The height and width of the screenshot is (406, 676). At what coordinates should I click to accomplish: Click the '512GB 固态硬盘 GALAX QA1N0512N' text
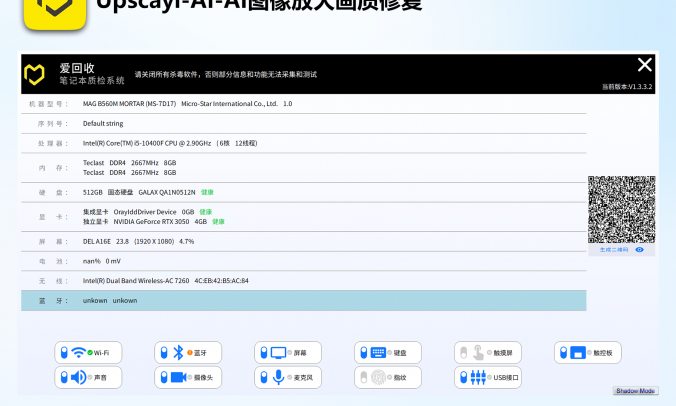pyautogui.click(x=139, y=192)
